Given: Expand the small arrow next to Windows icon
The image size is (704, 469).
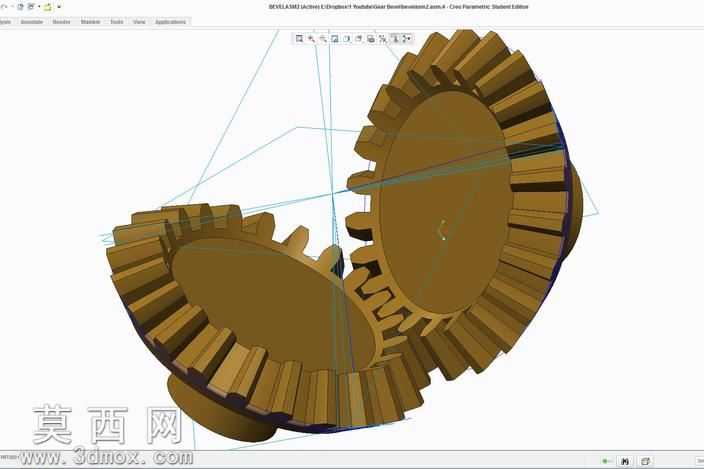Looking at the screenshot, I should point(39,7).
